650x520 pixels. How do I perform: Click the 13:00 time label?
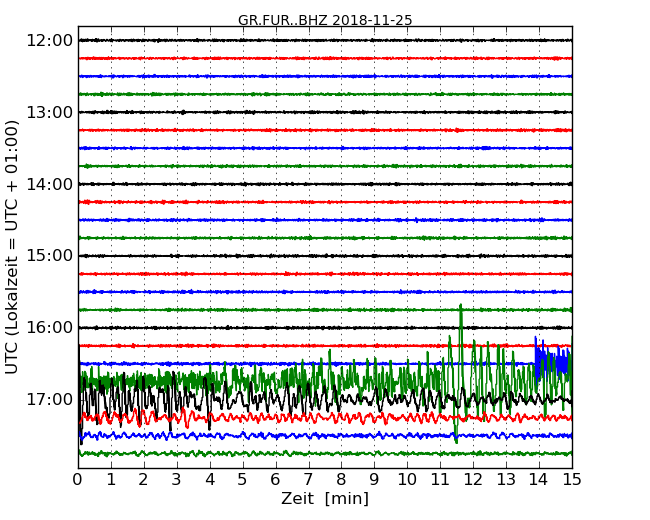[49, 112]
